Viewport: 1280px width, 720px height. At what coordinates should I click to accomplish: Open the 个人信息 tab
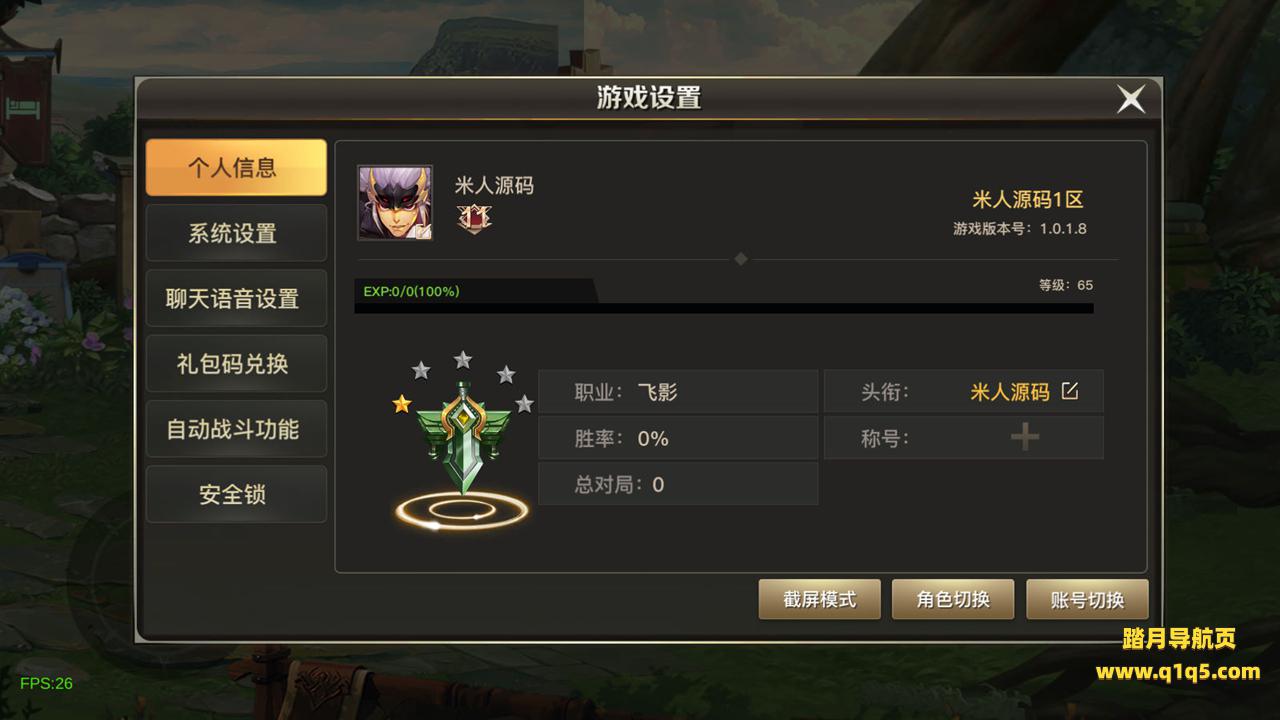[x=236, y=167]
